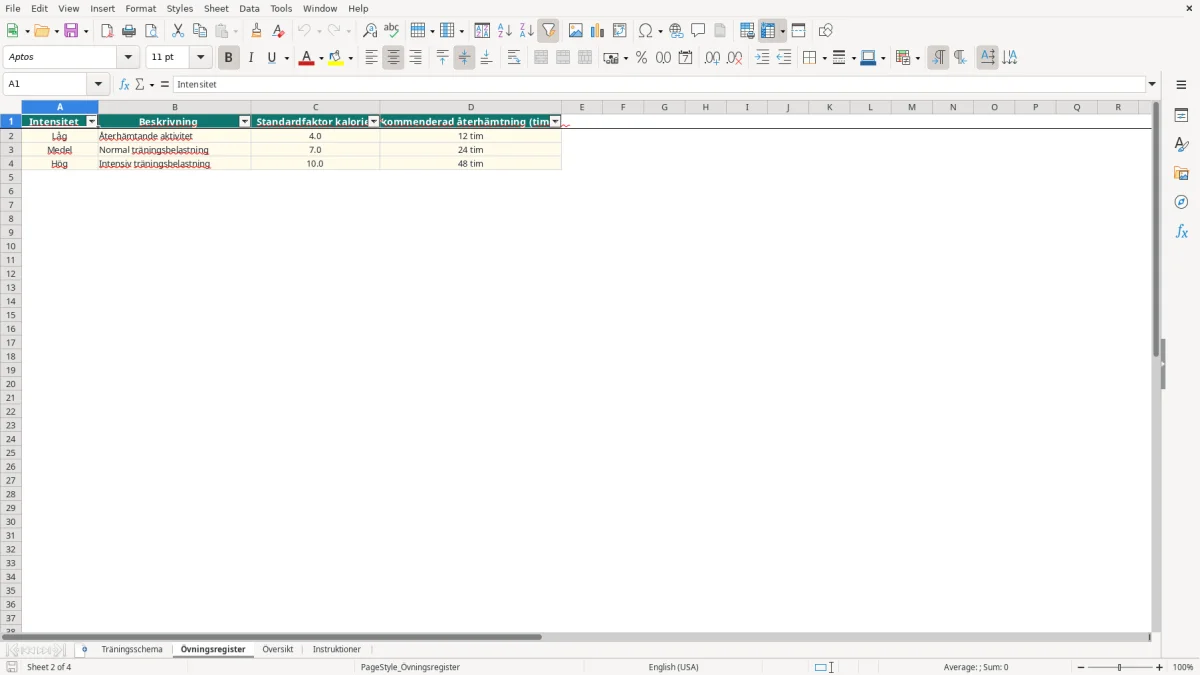The height and width of the screenshot is (675, 1200).
Task: Toggle the AutoFilter button
Action: tap(549, 31)
